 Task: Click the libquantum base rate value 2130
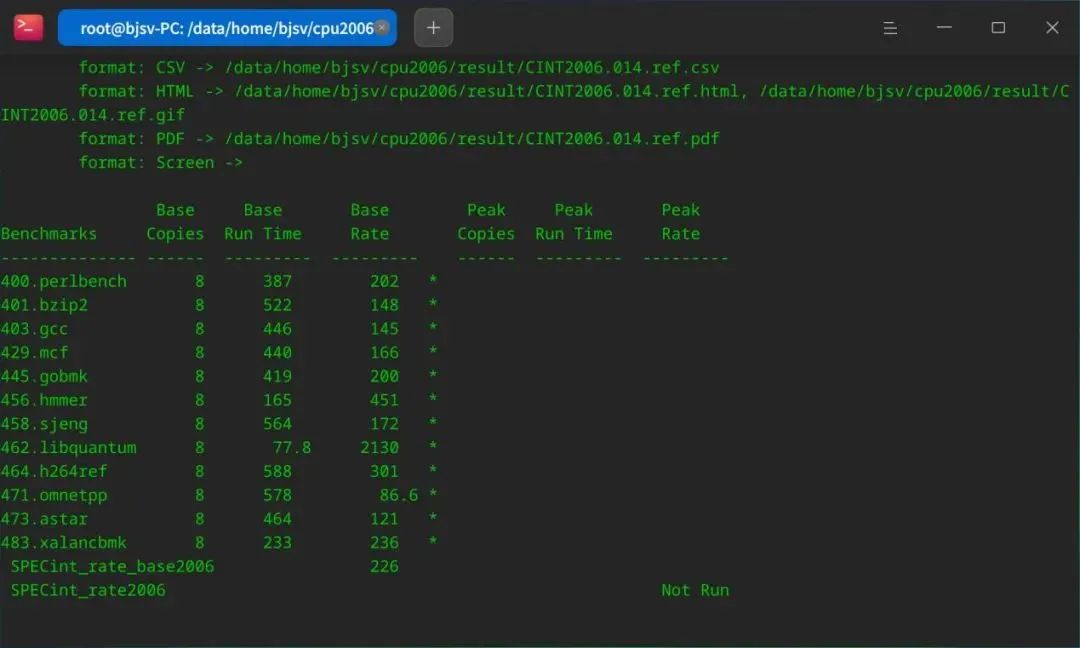pos(380,448)
